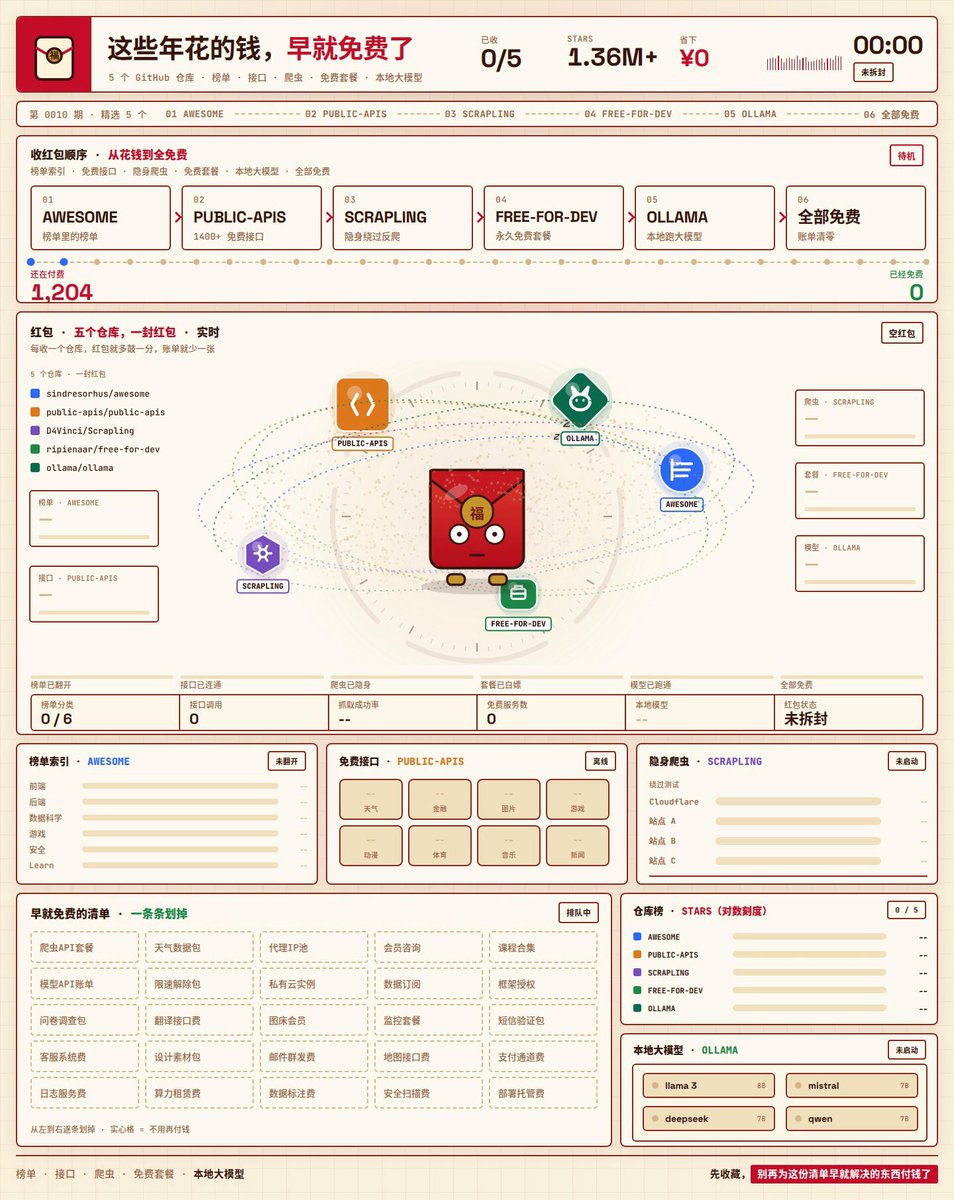954x1200 pixels.
Task: Click the 音乐 API tile
Action: pos(508,846)
